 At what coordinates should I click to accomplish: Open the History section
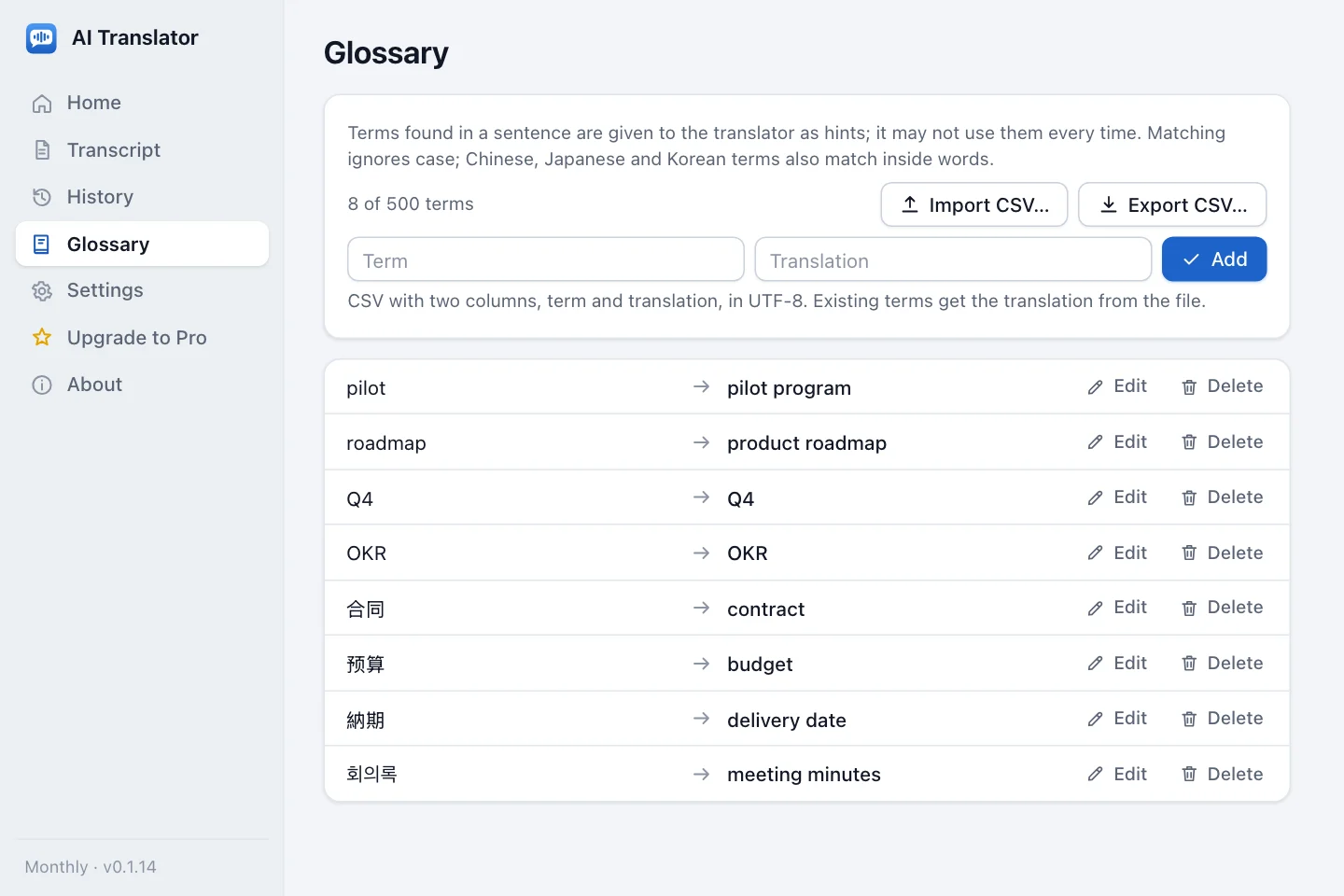click(x=142, y=197)
